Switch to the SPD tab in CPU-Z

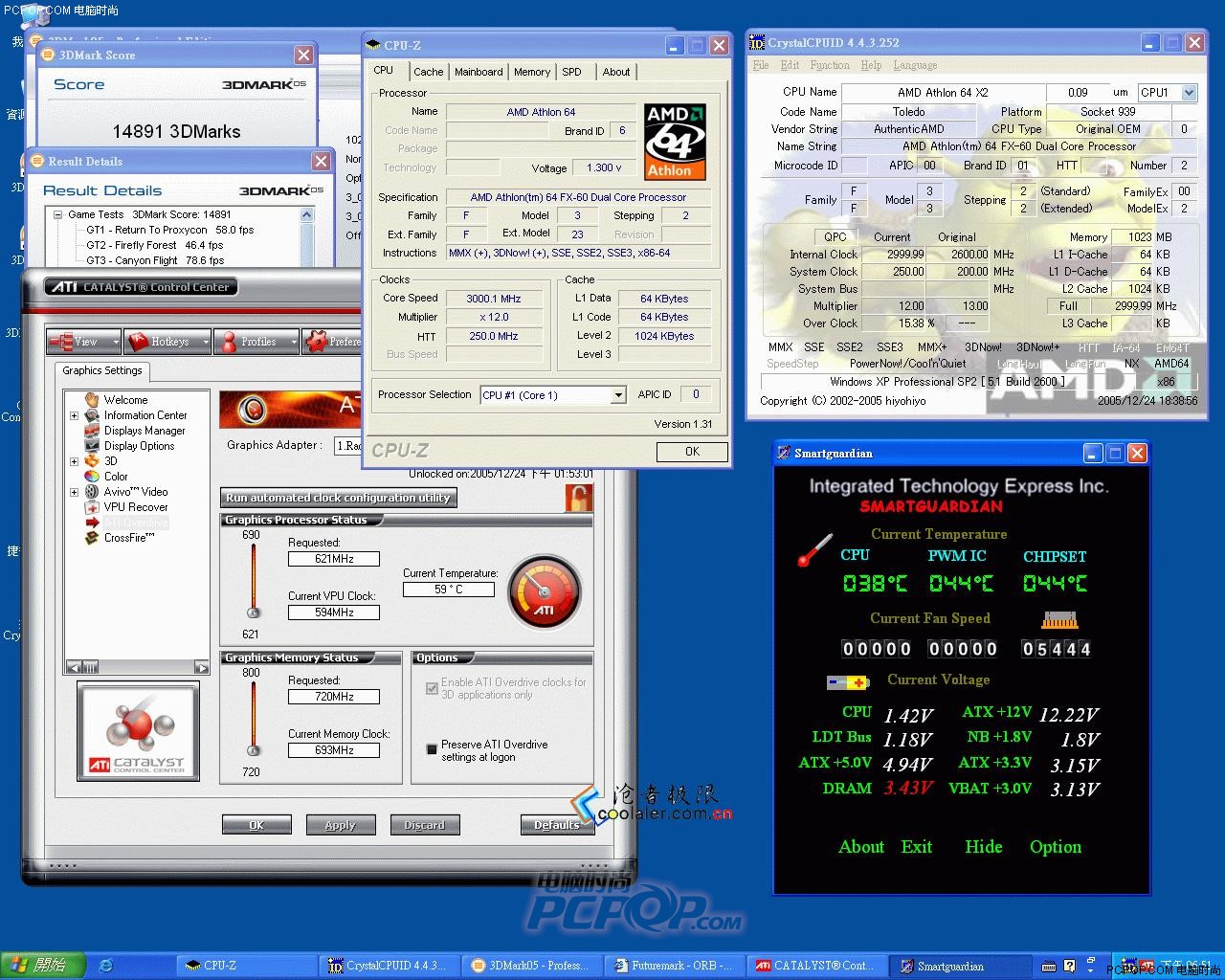[x=572, y=72]
